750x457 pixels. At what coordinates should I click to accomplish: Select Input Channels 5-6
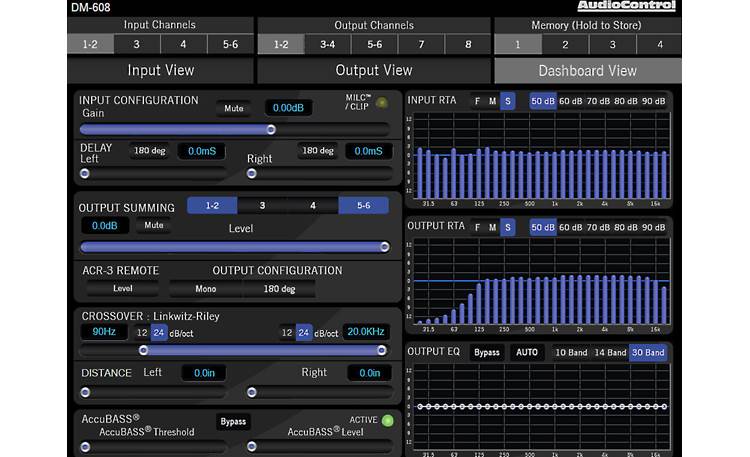point(231,45)
